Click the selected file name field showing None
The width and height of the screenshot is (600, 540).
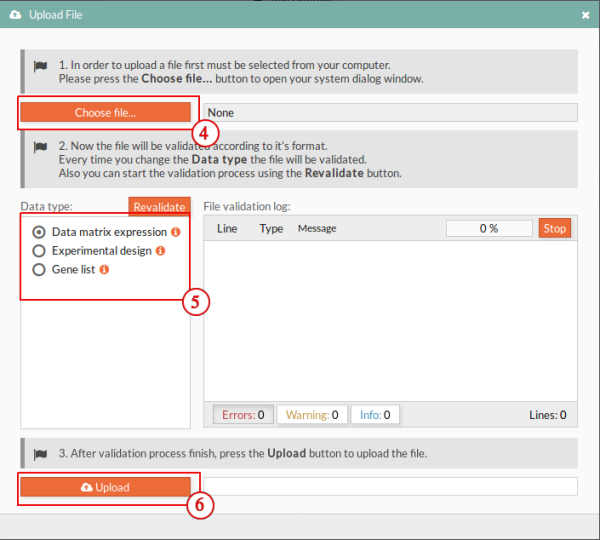click(390, 113)
